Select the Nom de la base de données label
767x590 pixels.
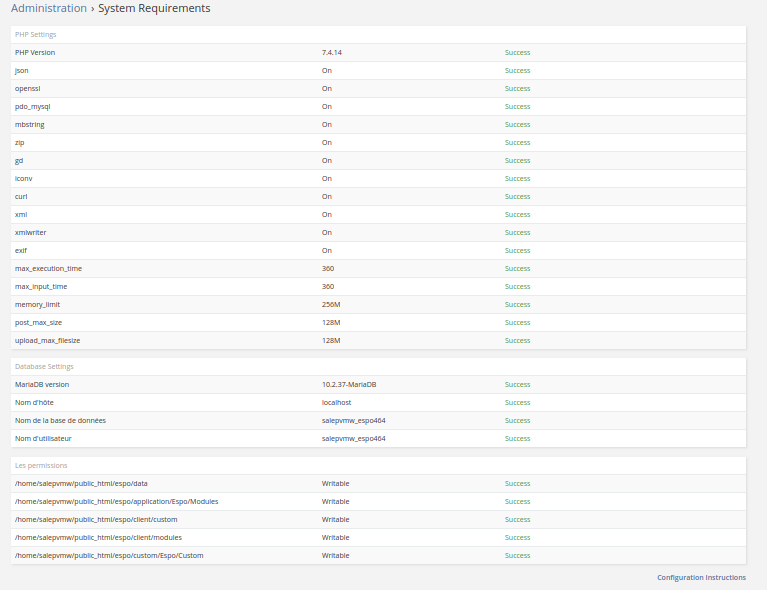tap(60, 421)
